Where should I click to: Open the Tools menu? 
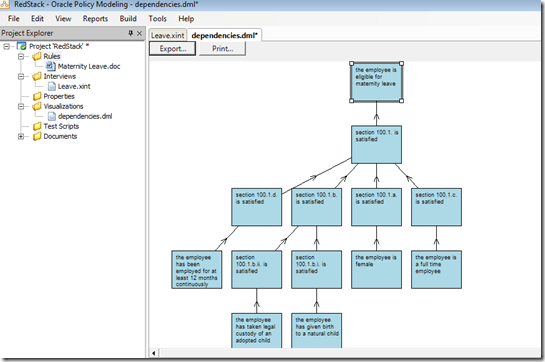click(157, 18)
